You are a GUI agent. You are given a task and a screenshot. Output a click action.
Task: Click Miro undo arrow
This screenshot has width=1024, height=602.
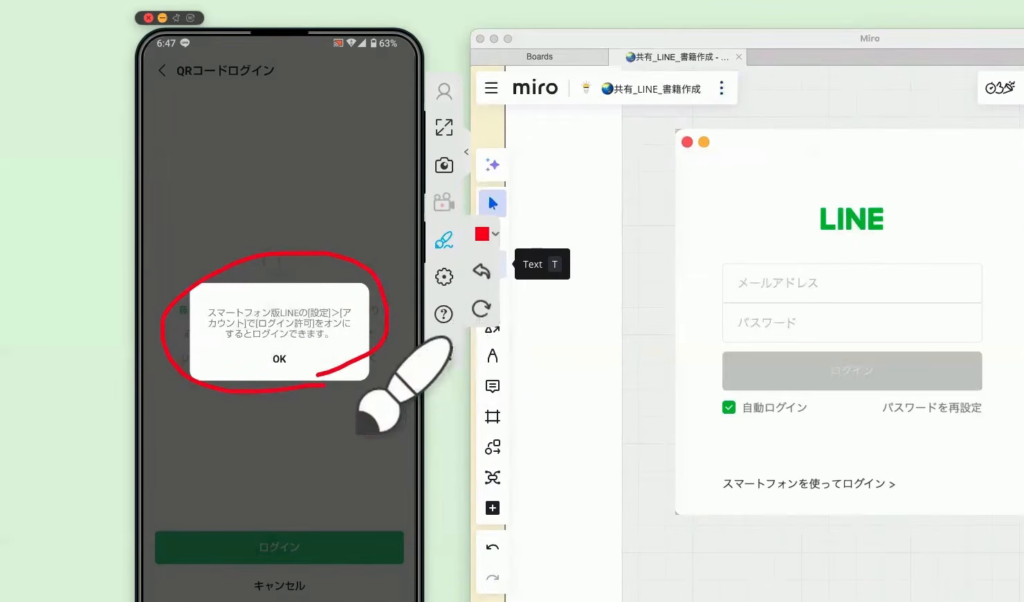point(492,547)
